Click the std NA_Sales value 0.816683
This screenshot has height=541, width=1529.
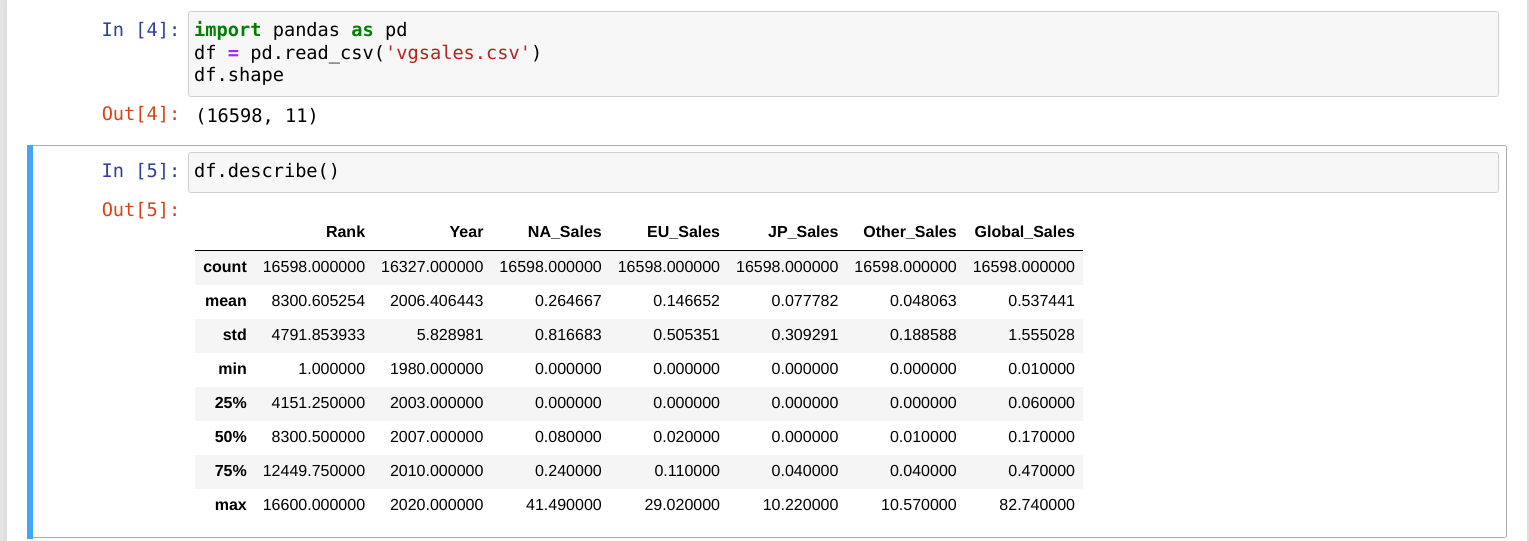pyautogui.click(x=568, y=335)
